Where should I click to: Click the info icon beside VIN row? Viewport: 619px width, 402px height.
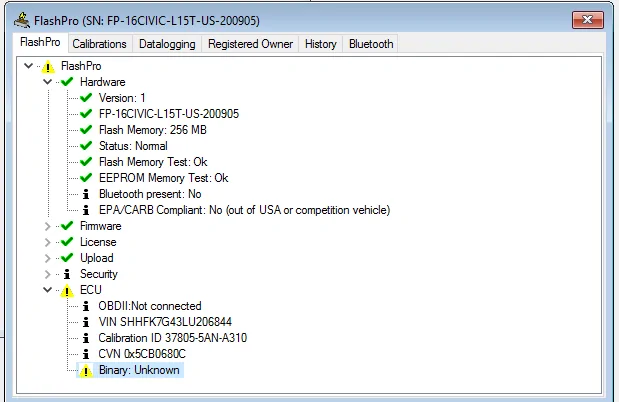click(x=86, y=322)
